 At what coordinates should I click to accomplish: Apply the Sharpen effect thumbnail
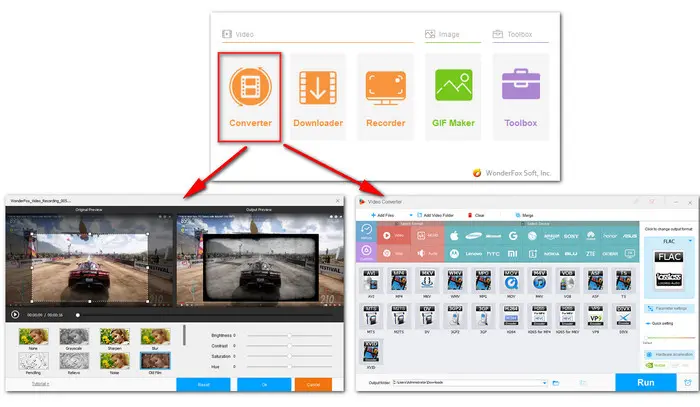[x=114, y=336]
